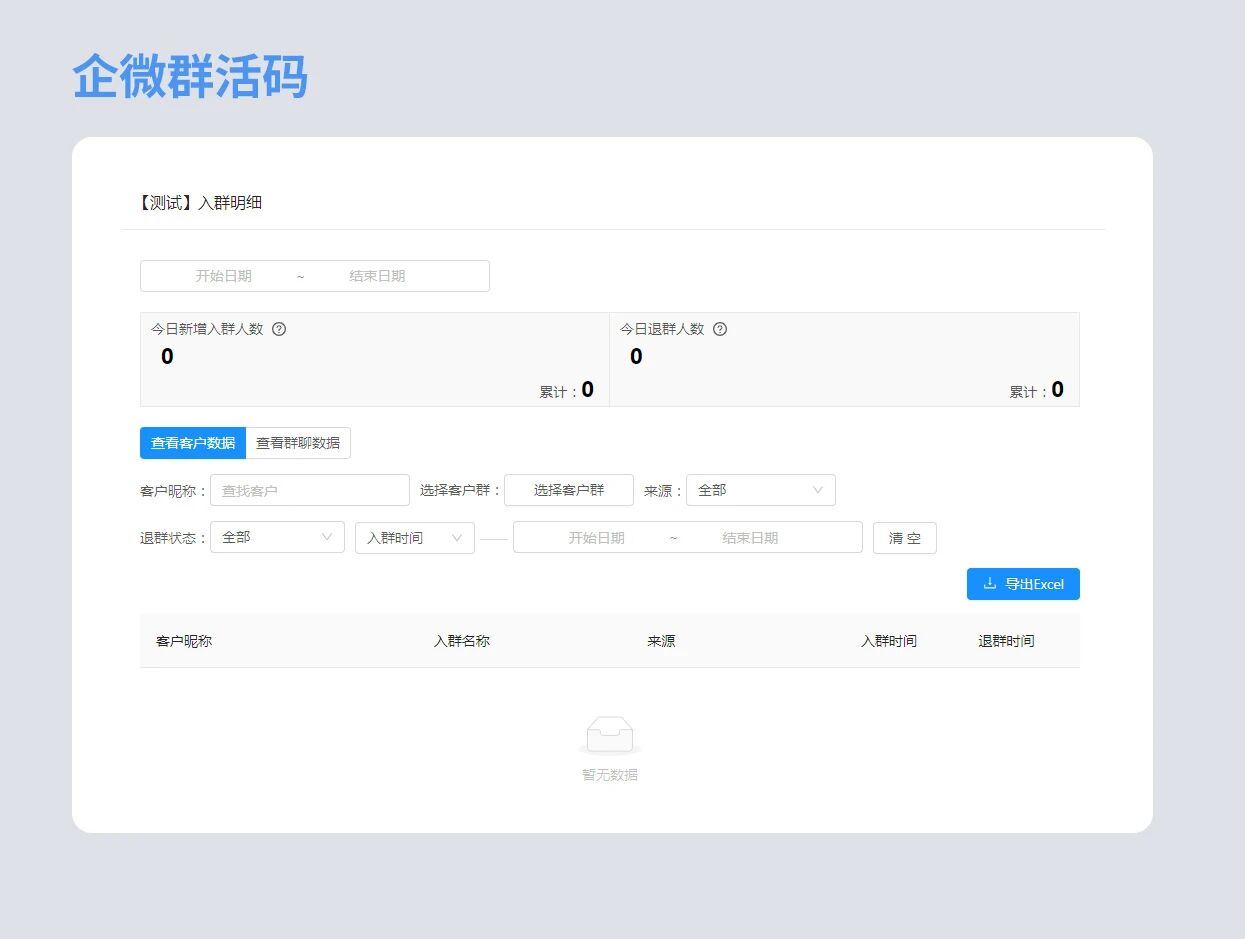
Task: Open the 退群状态 dropdown
Action: tap(277, 537)
